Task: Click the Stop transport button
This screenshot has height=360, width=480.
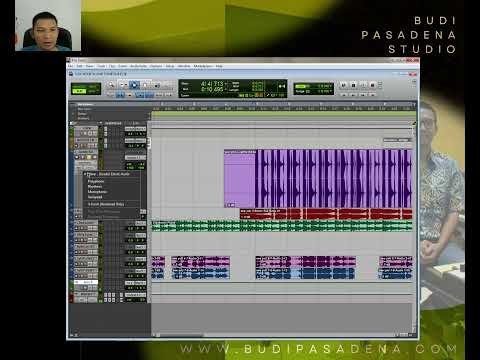Action: click(354, 85)
